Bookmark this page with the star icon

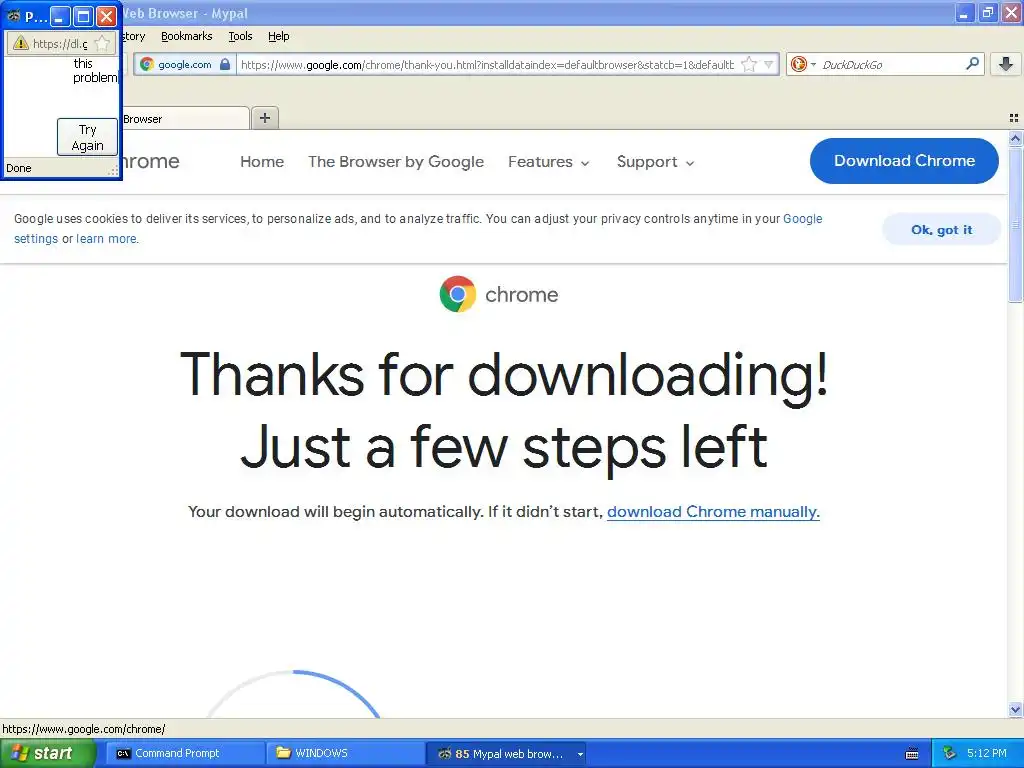749,64
